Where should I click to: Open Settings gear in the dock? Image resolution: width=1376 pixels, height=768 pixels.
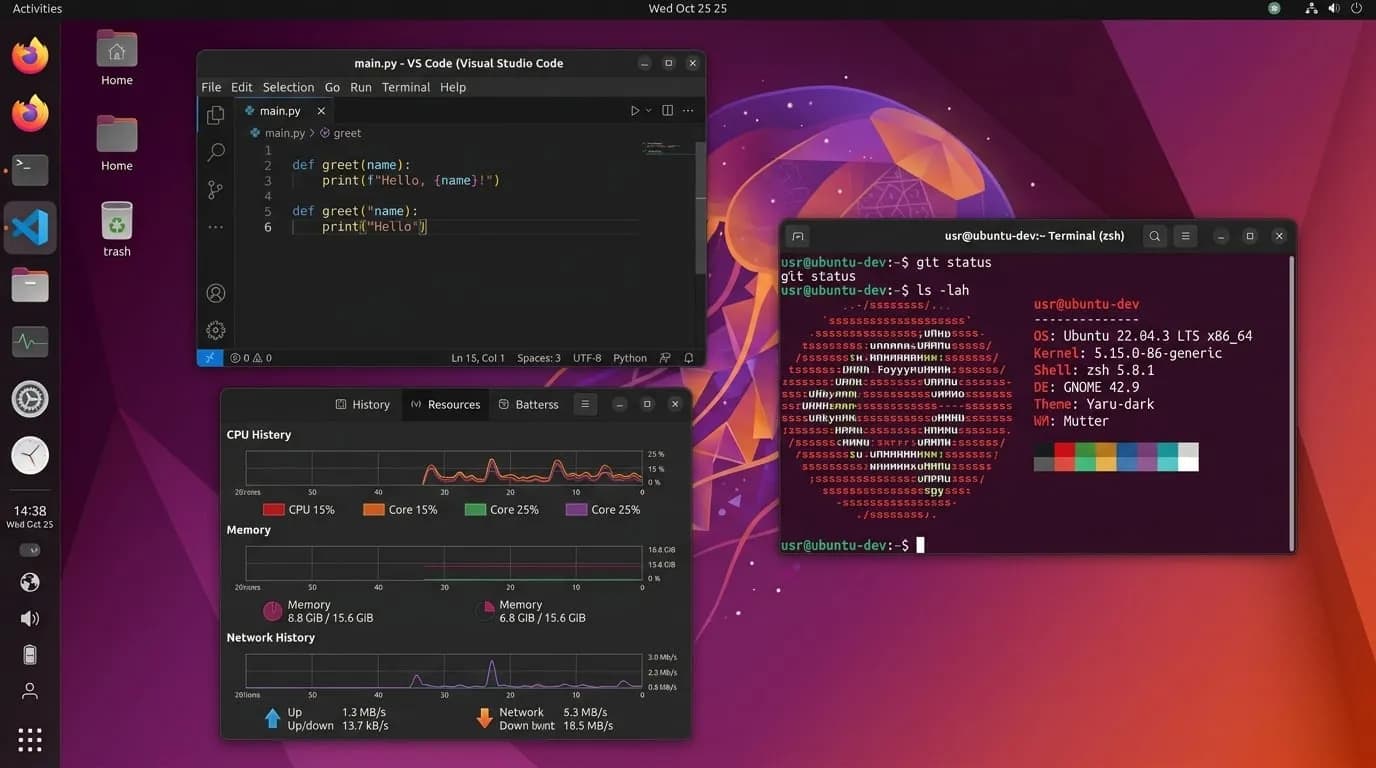click(x=30, y=400)
